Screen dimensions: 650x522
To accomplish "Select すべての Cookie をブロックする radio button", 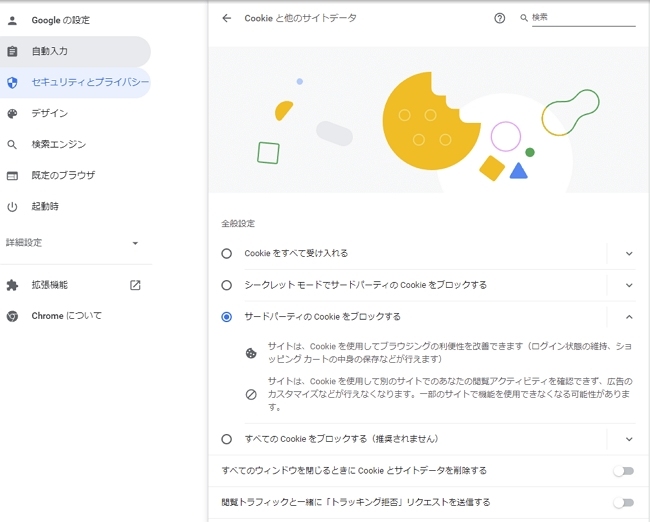I will 226,439.
